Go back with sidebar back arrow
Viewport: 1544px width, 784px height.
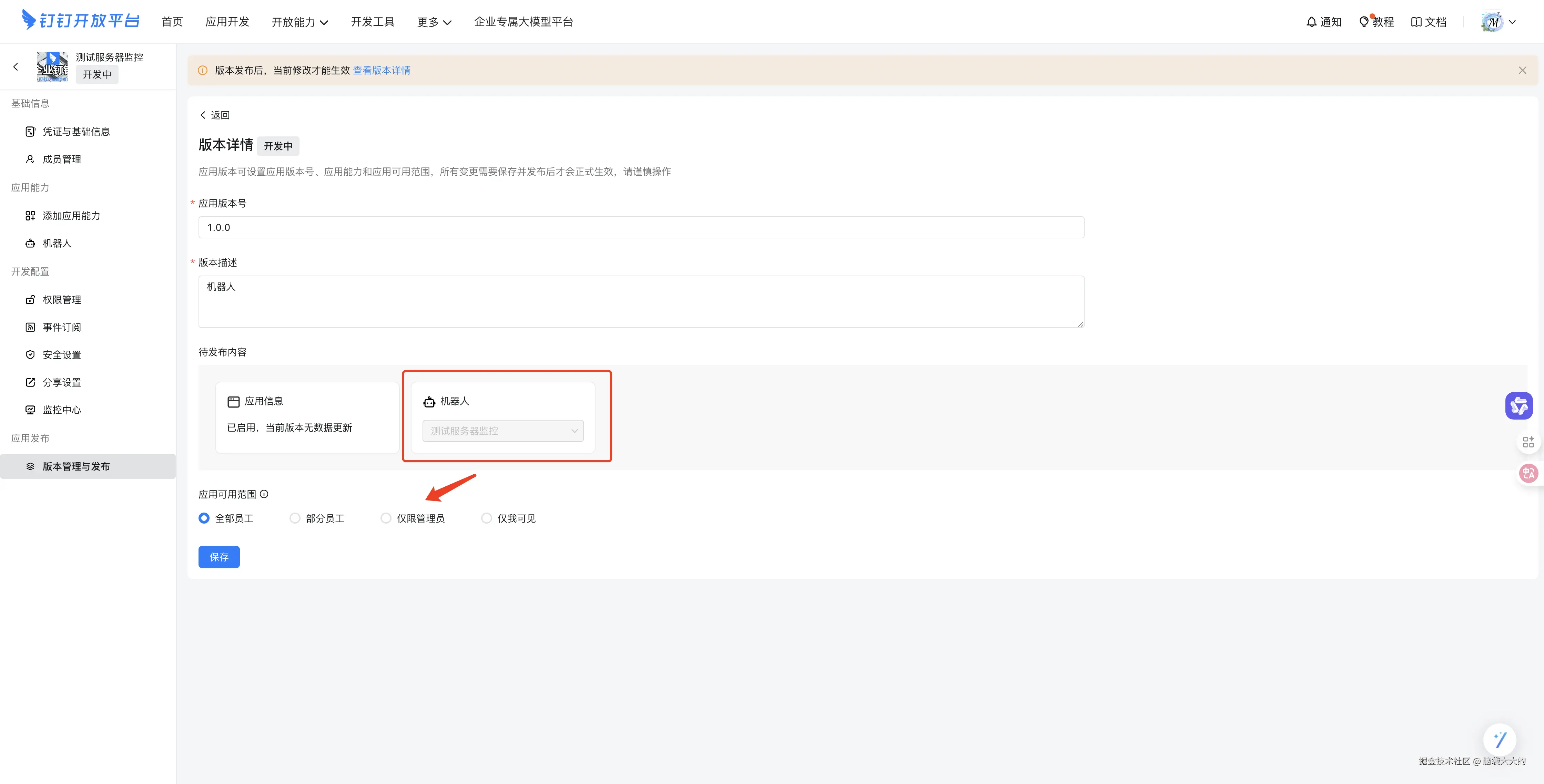click(16, 66)
